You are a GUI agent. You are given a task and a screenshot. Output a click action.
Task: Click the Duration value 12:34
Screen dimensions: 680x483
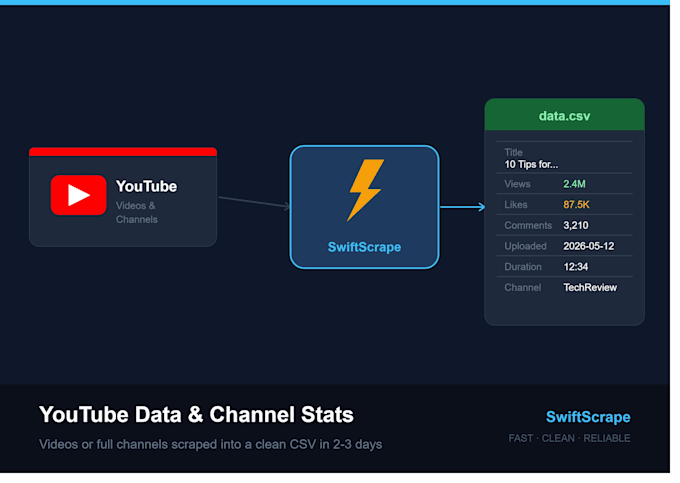(x=575, y=267)
